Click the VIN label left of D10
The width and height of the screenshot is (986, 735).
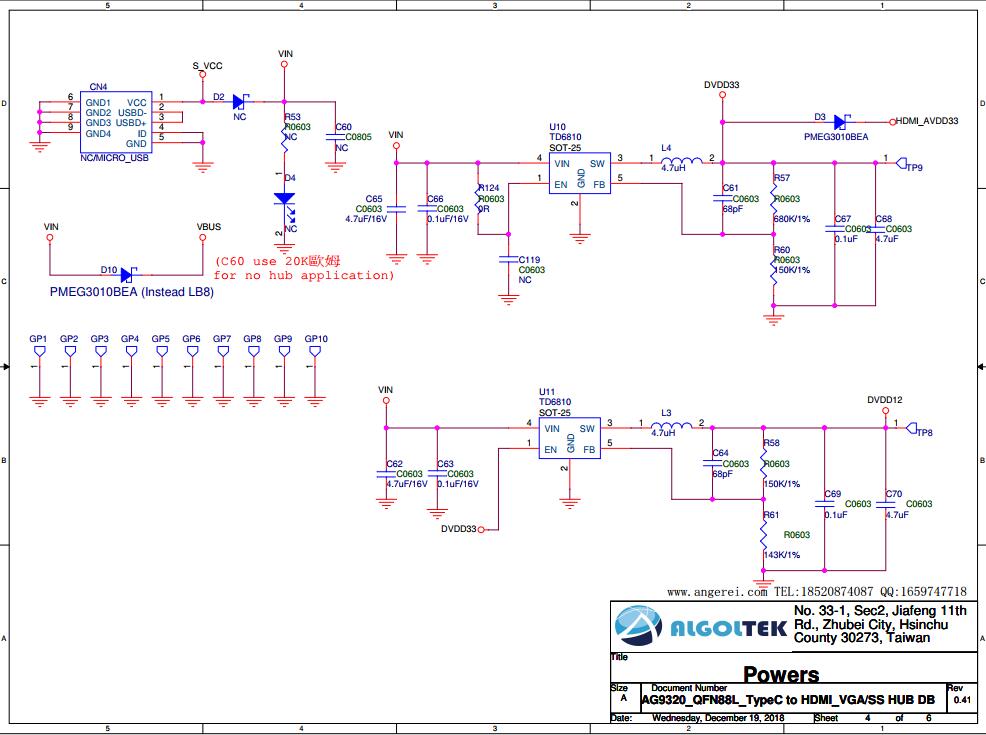click(51, 226)
